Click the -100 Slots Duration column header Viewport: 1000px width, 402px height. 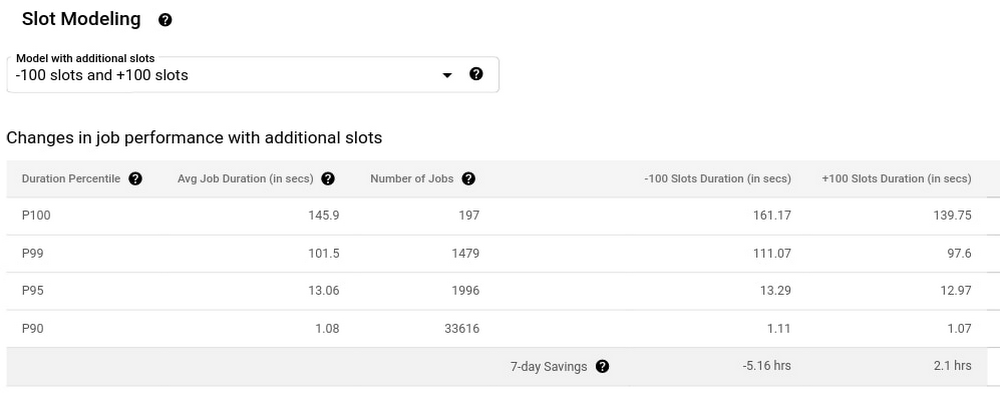[x=717, y=179]
